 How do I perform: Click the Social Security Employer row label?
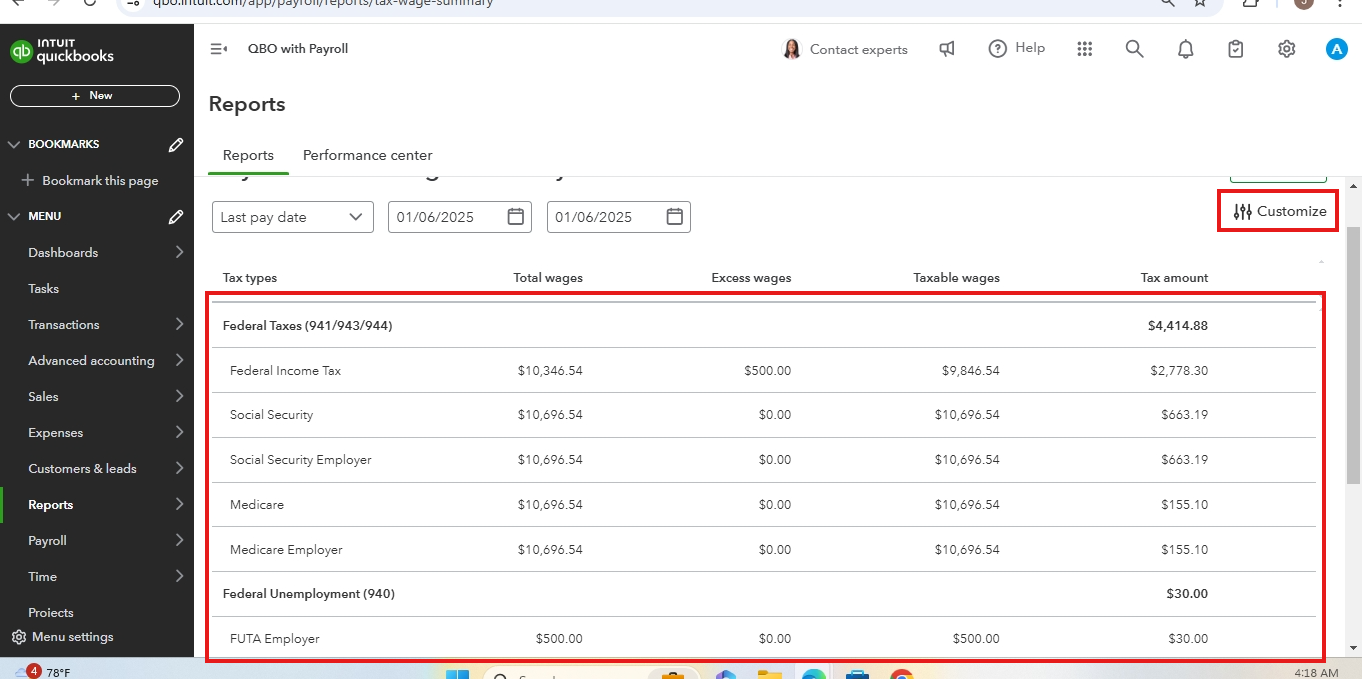click(300, 460)
